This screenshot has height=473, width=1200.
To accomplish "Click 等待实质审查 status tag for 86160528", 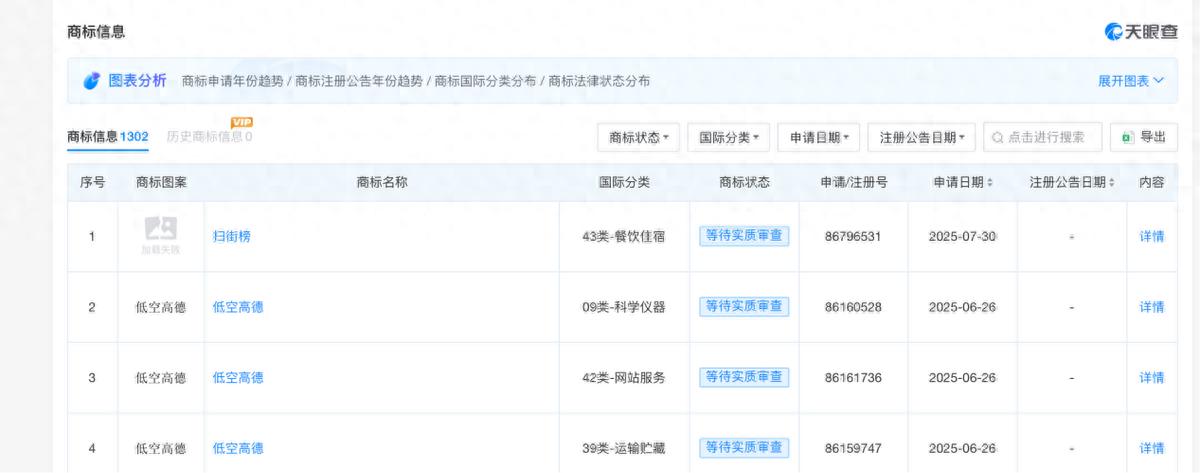I will [744, 307].
